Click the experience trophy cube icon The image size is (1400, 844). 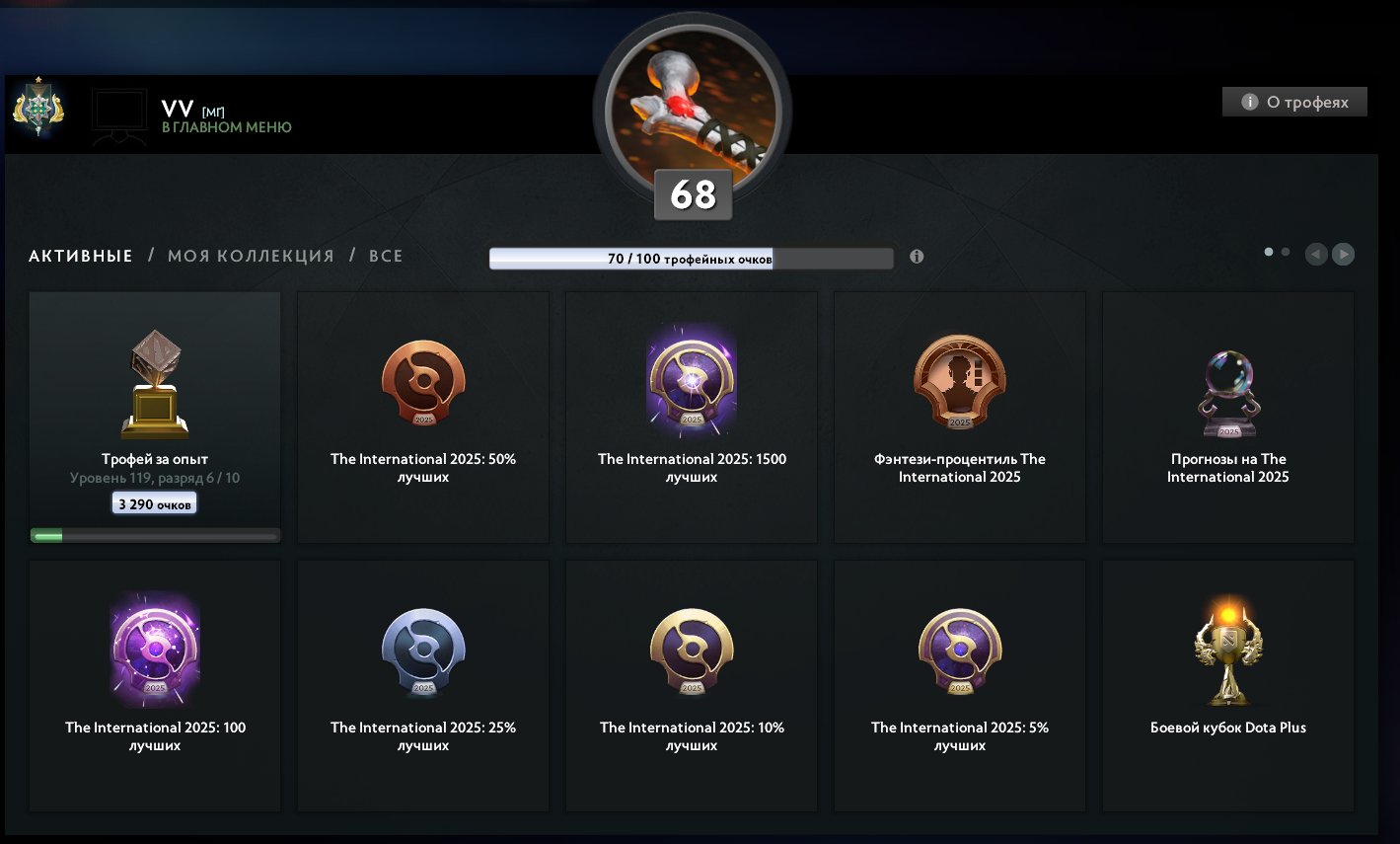click(155, 384)
